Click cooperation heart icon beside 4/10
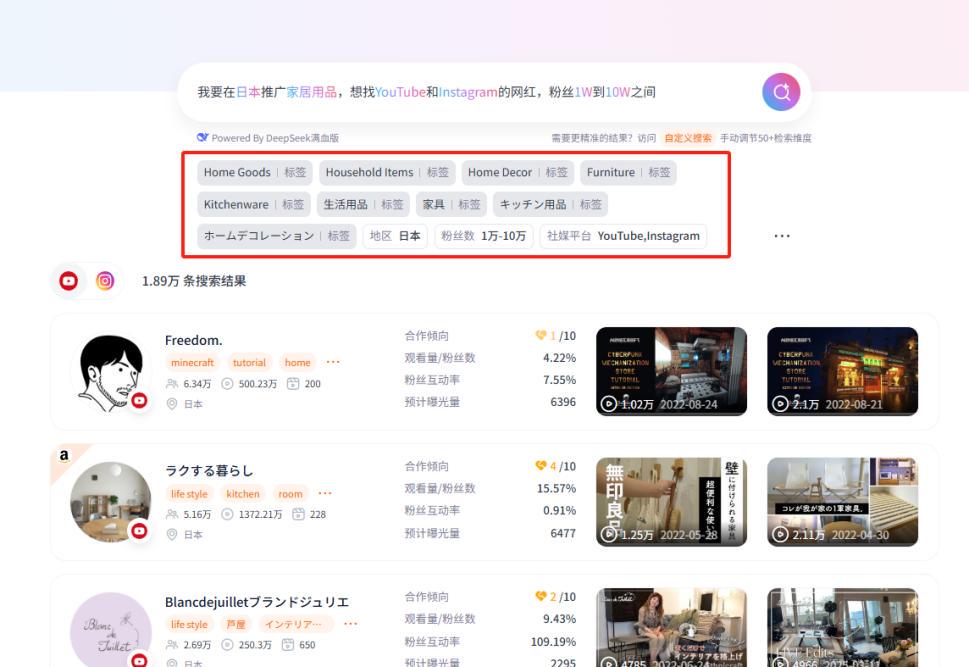The height and width of the screenshot is (667, 969). pos(541,465)
